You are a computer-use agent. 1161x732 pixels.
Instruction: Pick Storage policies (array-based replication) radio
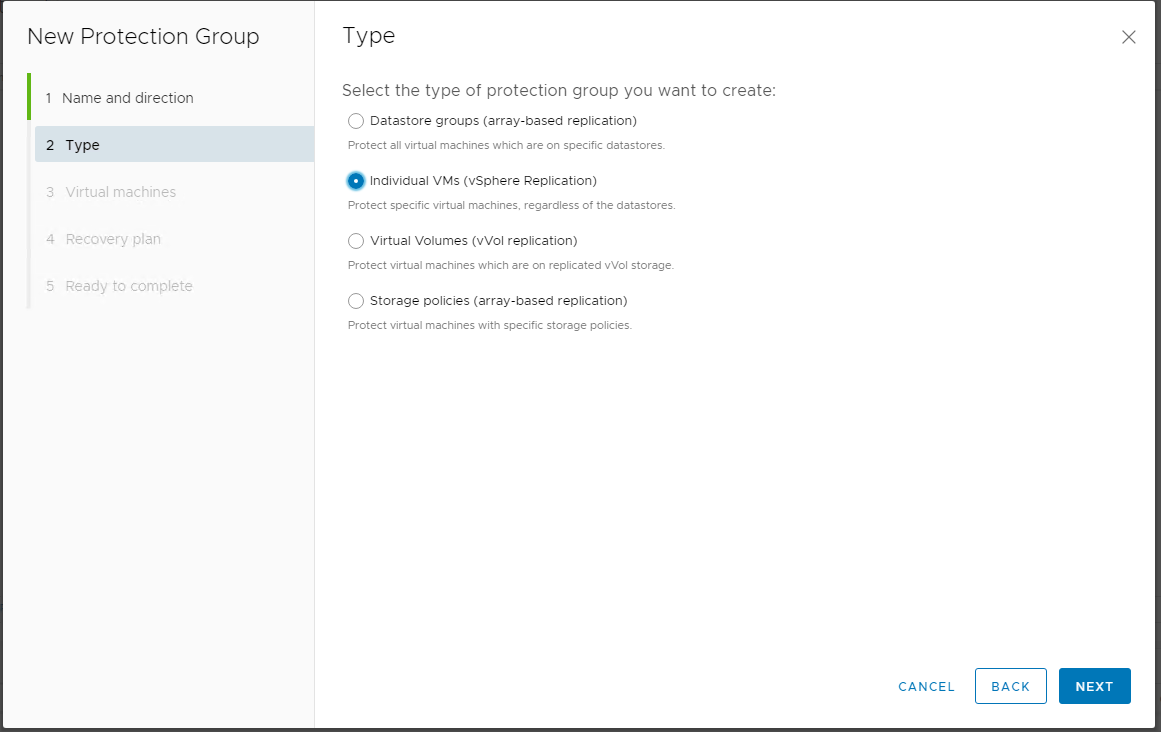(356, 300)
